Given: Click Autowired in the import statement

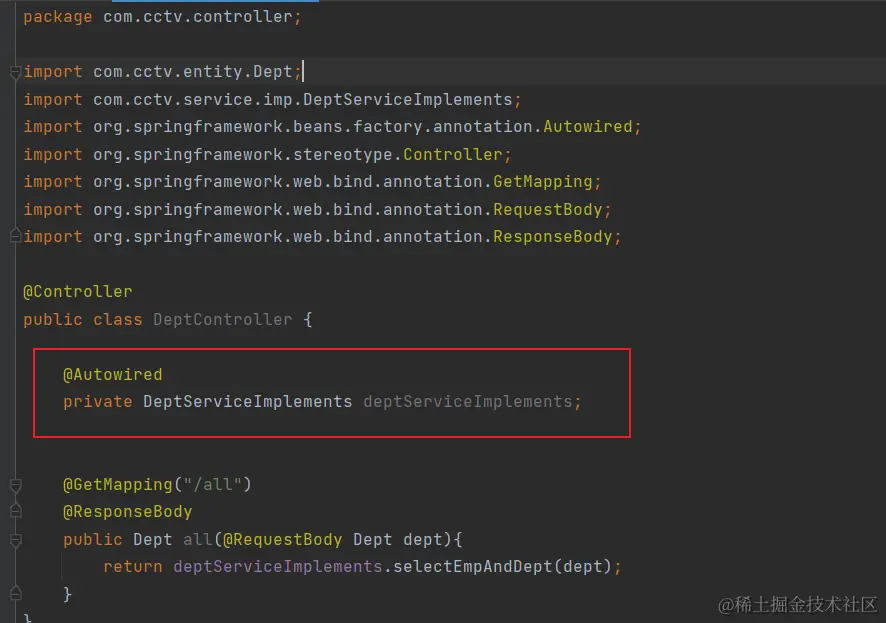Looking at the screenshot, I should (x=588, y=127).
